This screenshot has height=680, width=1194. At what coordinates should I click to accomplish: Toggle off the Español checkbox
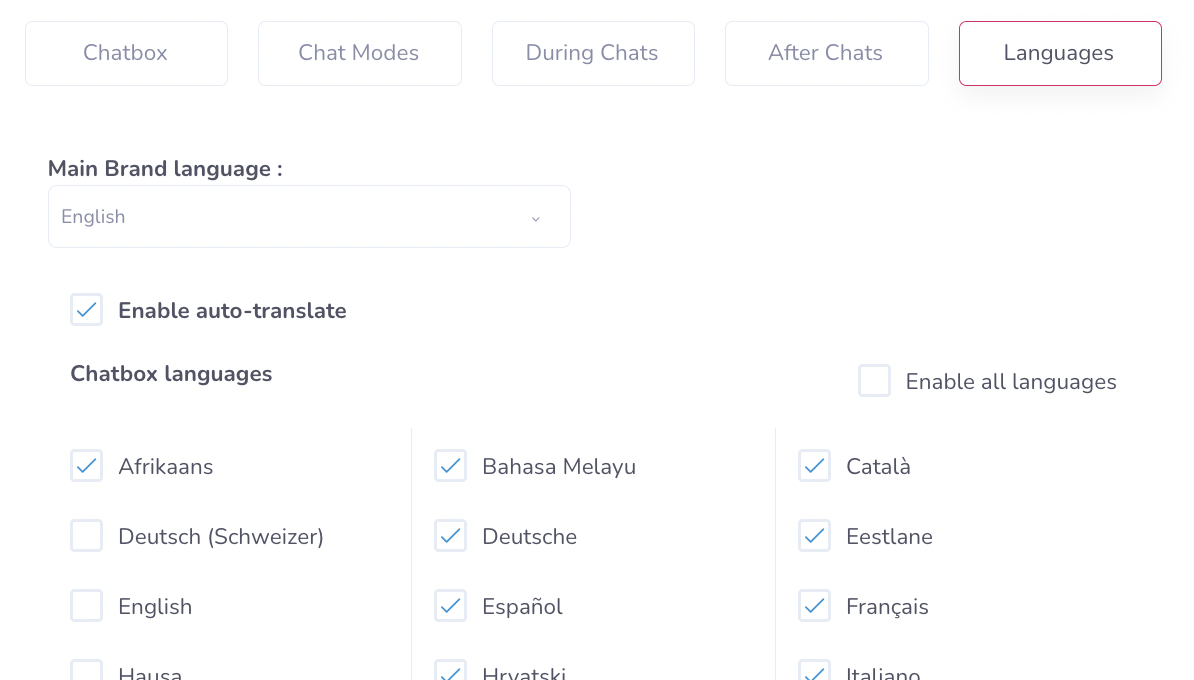(x=451, y=606)
